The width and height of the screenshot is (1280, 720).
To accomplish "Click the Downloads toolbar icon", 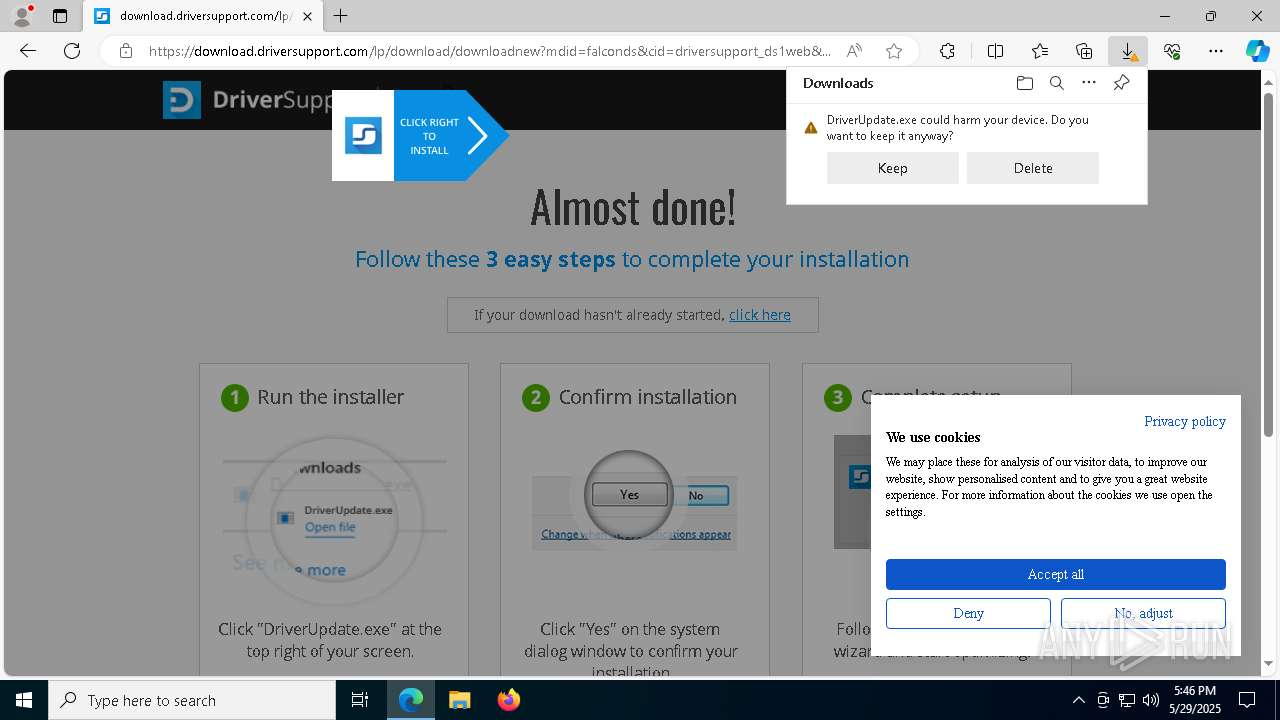I will (1128, 51).
